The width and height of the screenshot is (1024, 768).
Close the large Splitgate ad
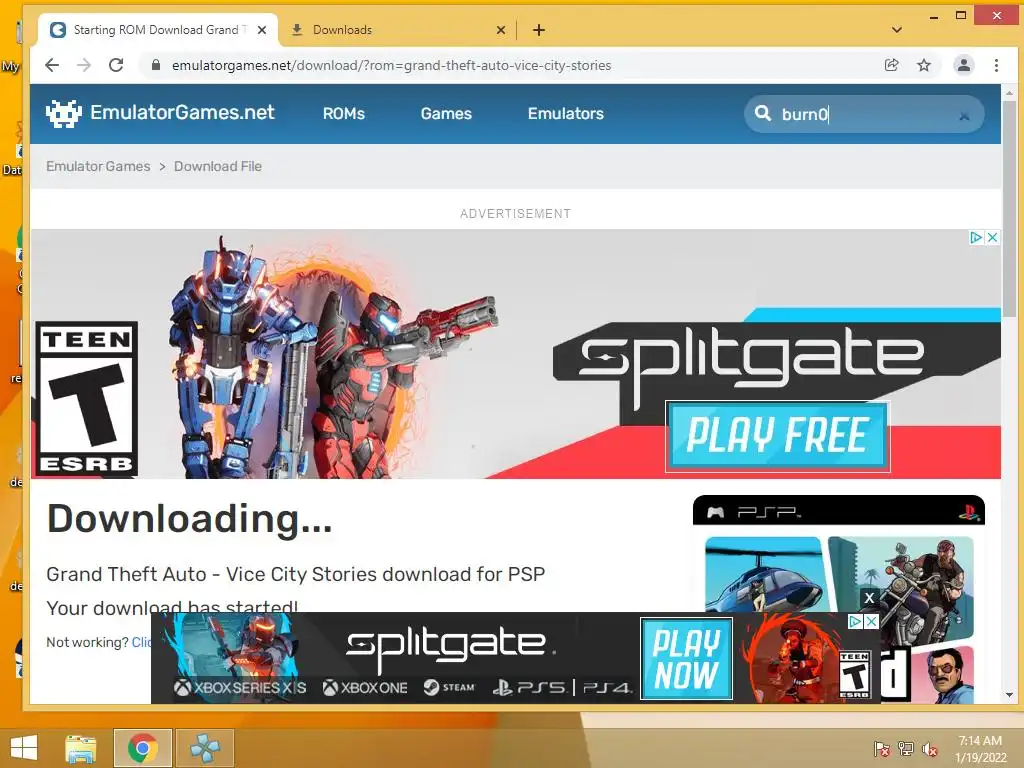[992, 238]
